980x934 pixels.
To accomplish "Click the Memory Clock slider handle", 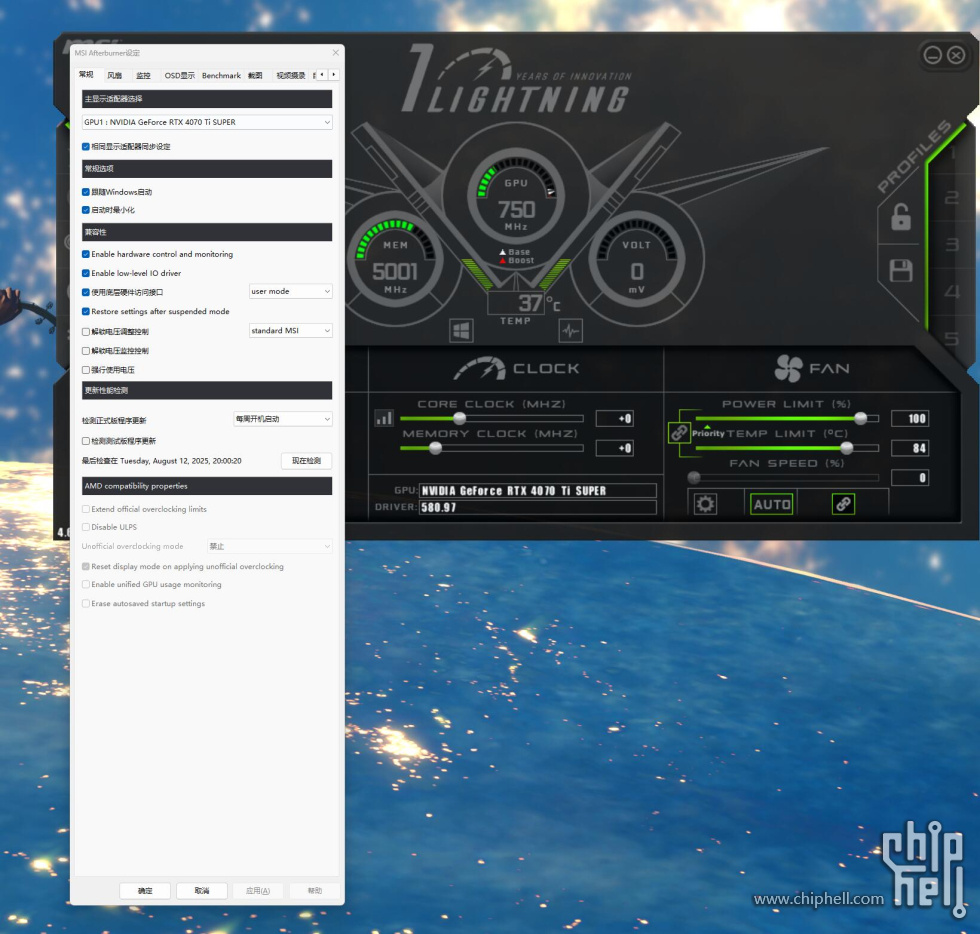I will coord(436,448).
